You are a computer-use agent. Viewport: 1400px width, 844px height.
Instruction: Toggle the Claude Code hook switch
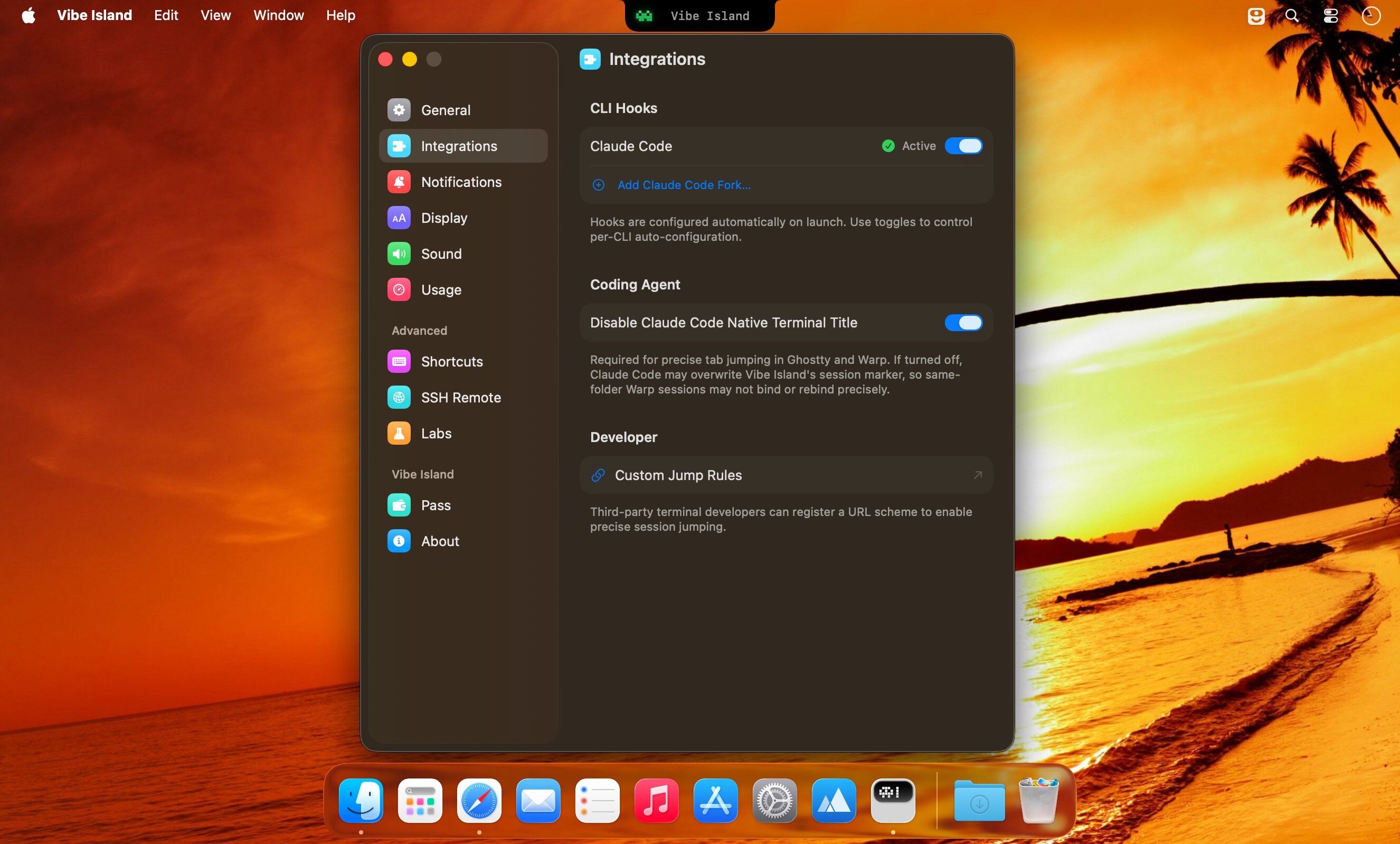click(963, 146)
